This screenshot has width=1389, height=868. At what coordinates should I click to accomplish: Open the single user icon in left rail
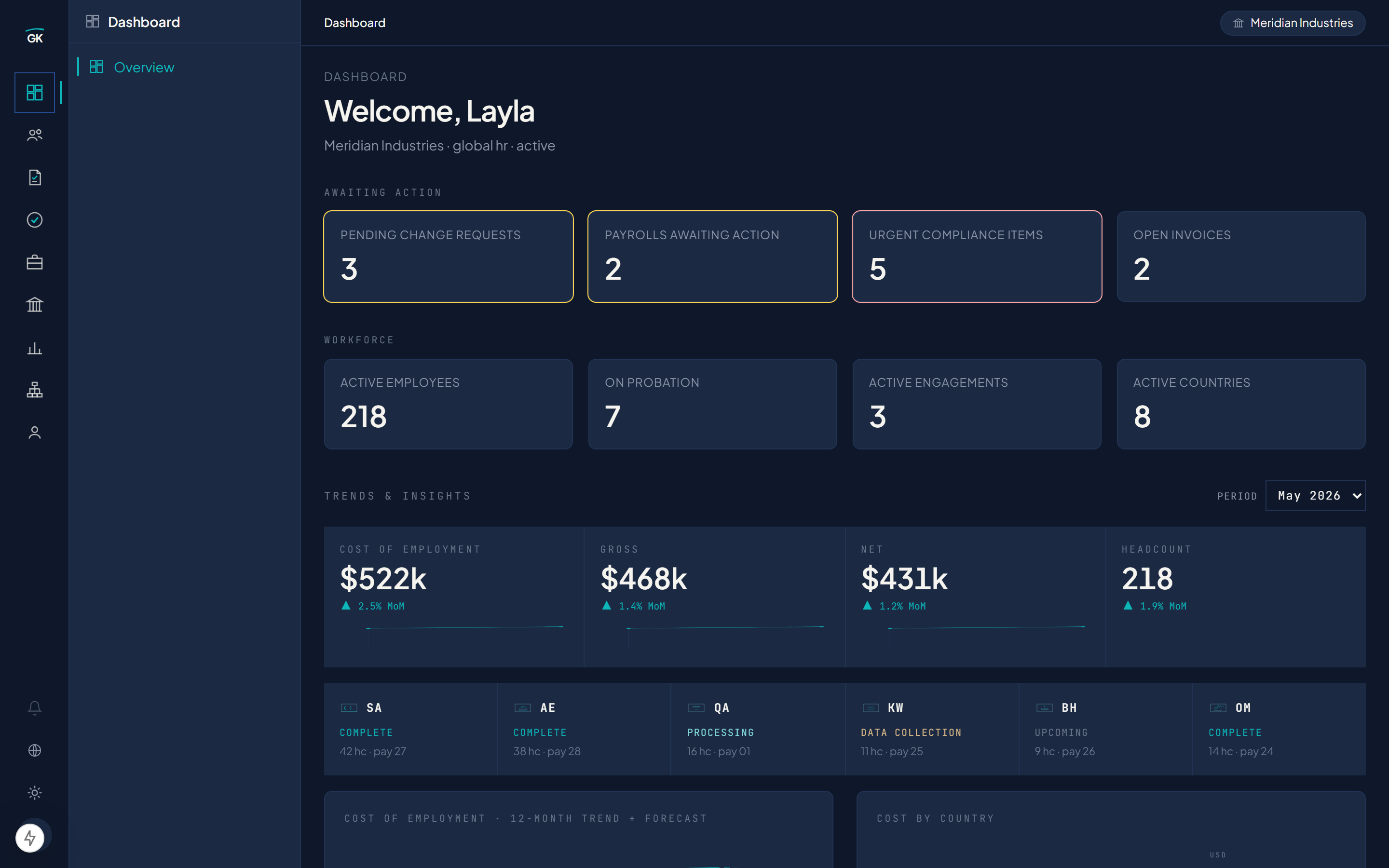(34, 432)
